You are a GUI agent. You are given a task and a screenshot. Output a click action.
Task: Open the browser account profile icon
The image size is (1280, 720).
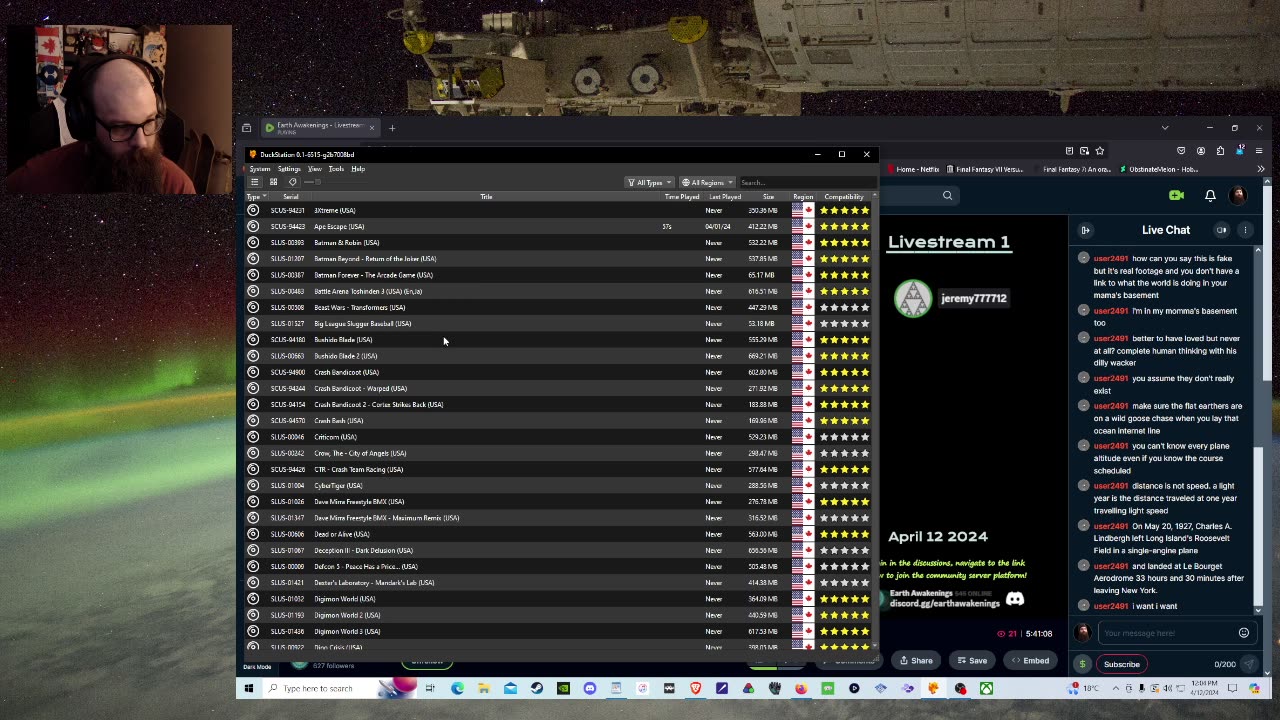click(x=1201, y=151)
